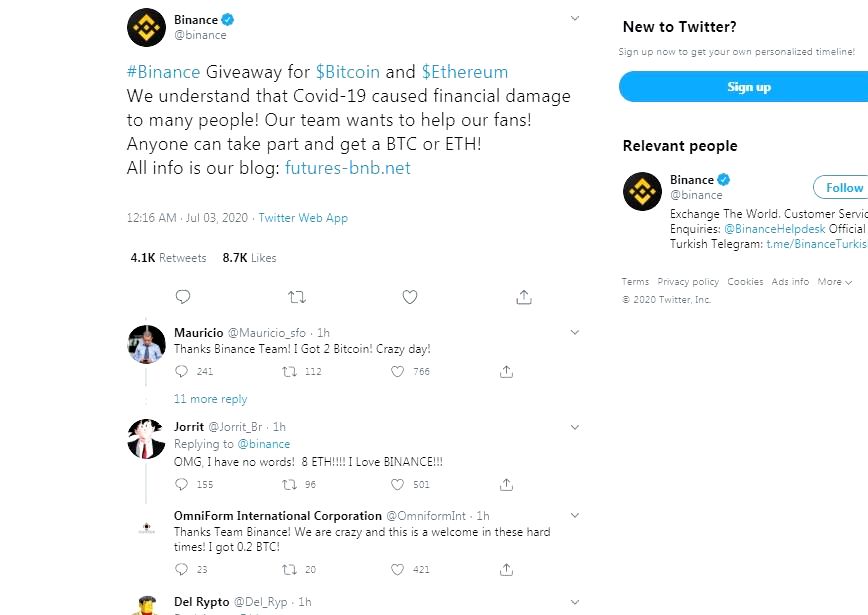The height and width of the screenshot is (615, 868).
Task: Open reply thread on Mauricio's comment (241)
Action: tap(182, 371)
